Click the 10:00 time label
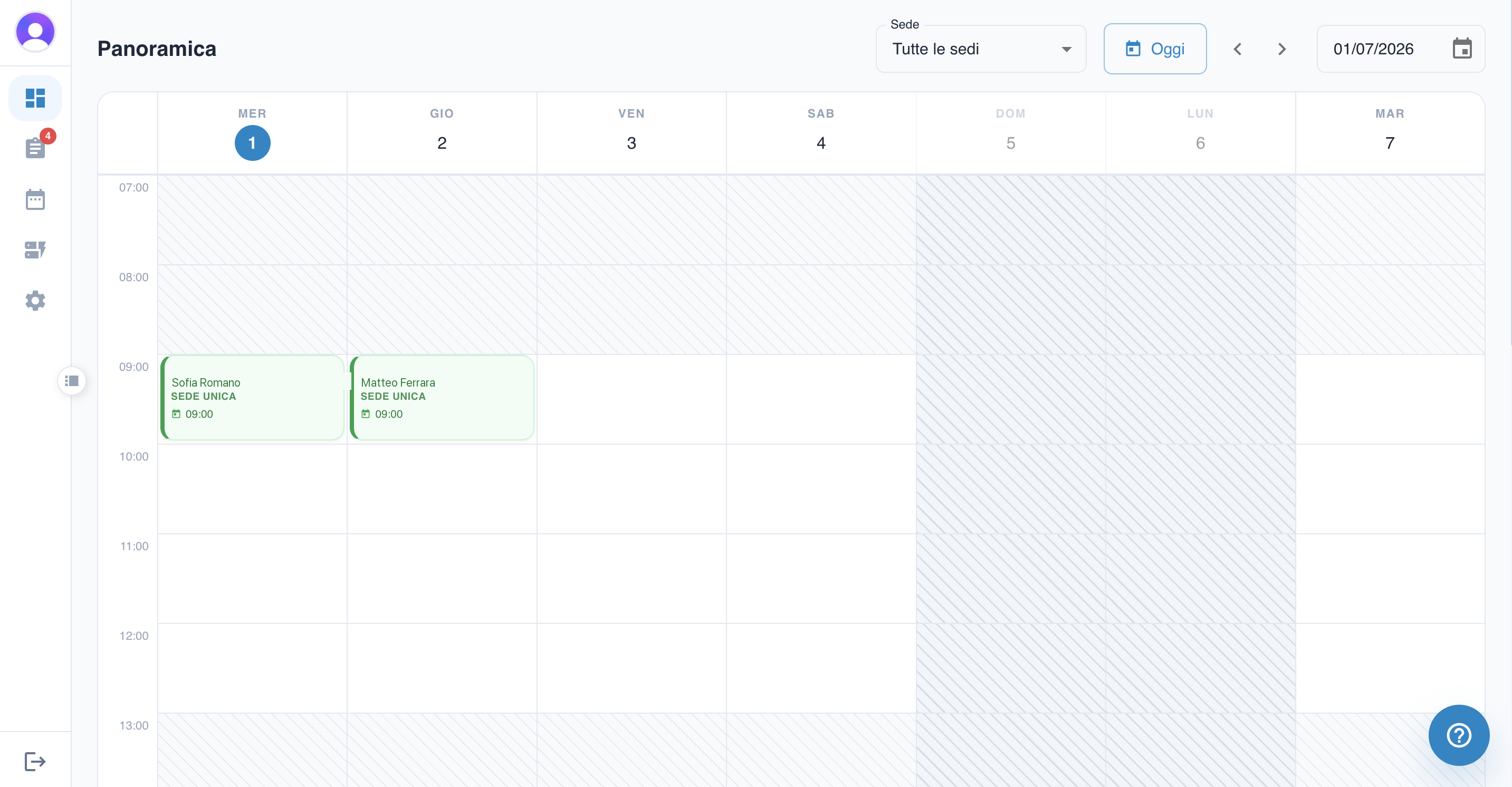 134,457
